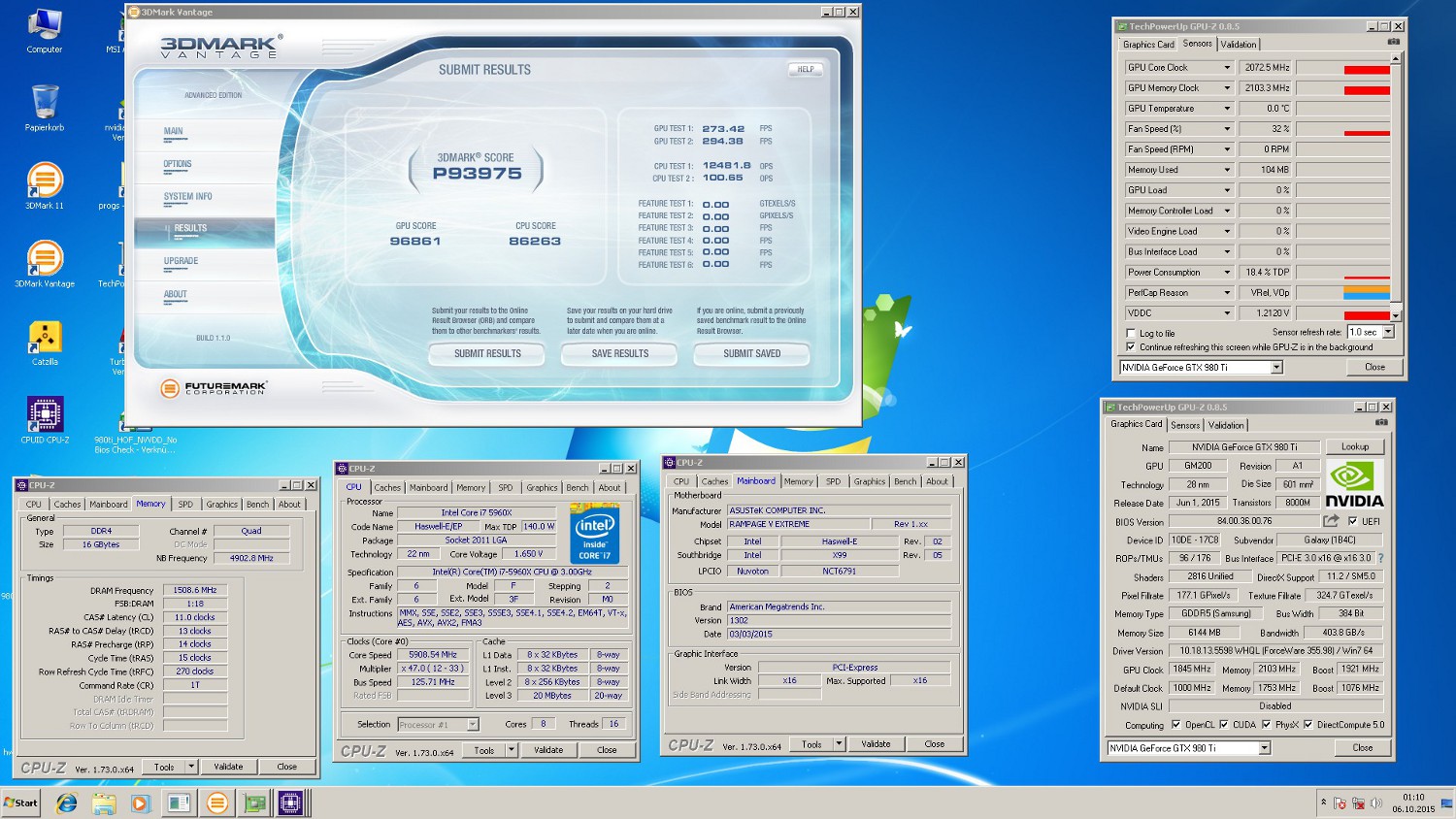Open the GPU Core Clock sensor dropdown

pos(1227,68)
